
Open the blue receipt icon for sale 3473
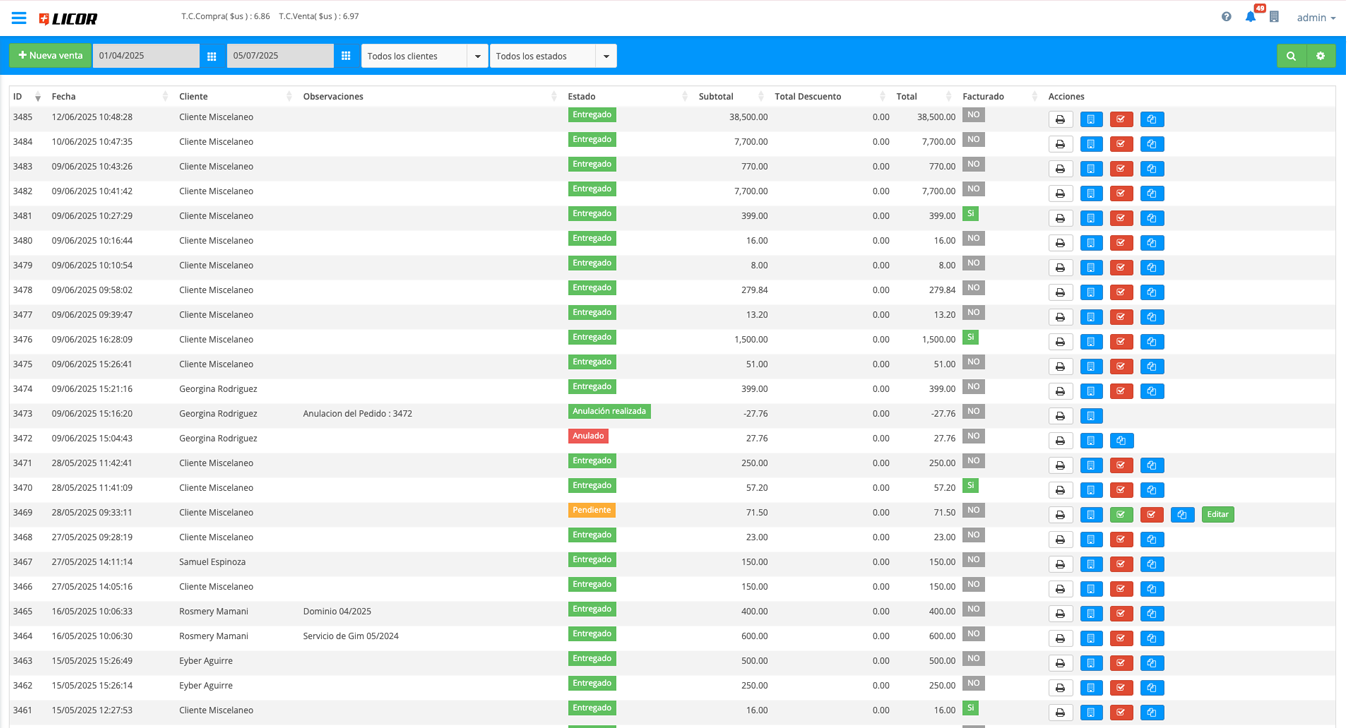click(1091, 416)
